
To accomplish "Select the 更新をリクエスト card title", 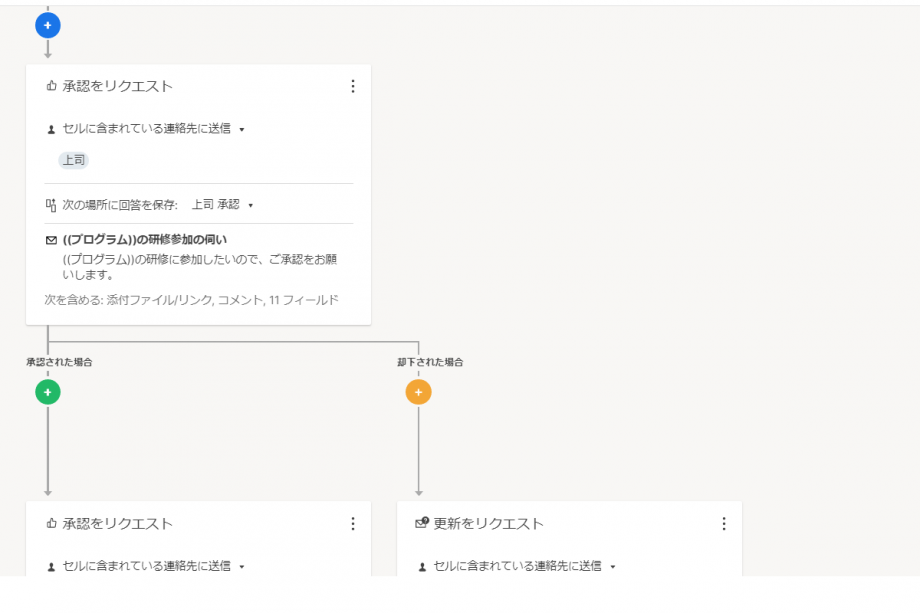I will 488,524.
